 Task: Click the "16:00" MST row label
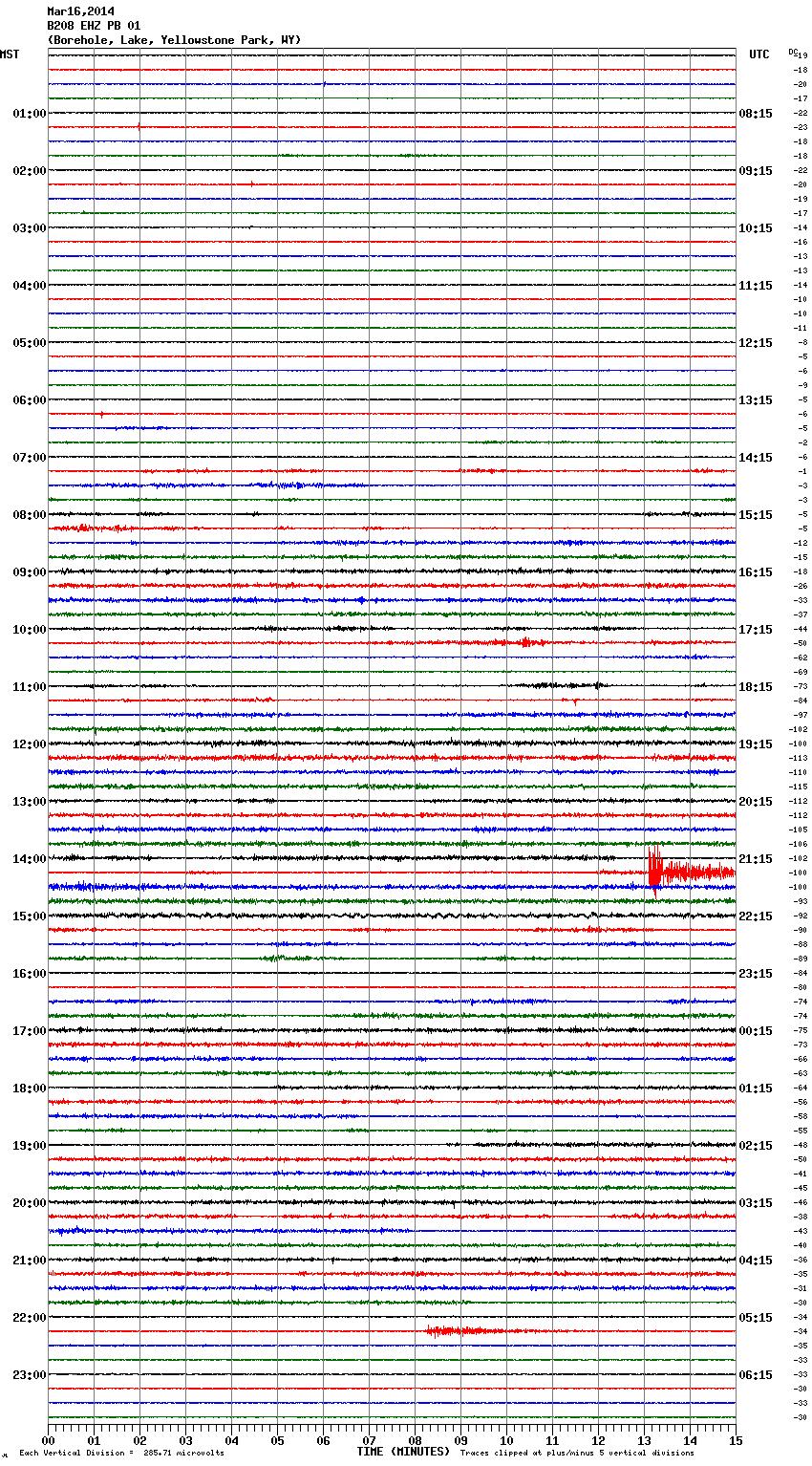[30, 974]
